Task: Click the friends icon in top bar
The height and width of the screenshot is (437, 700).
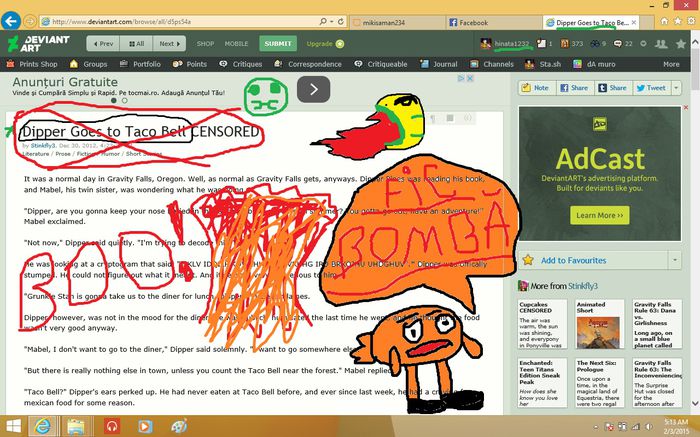Action: [x=661, y=43]
